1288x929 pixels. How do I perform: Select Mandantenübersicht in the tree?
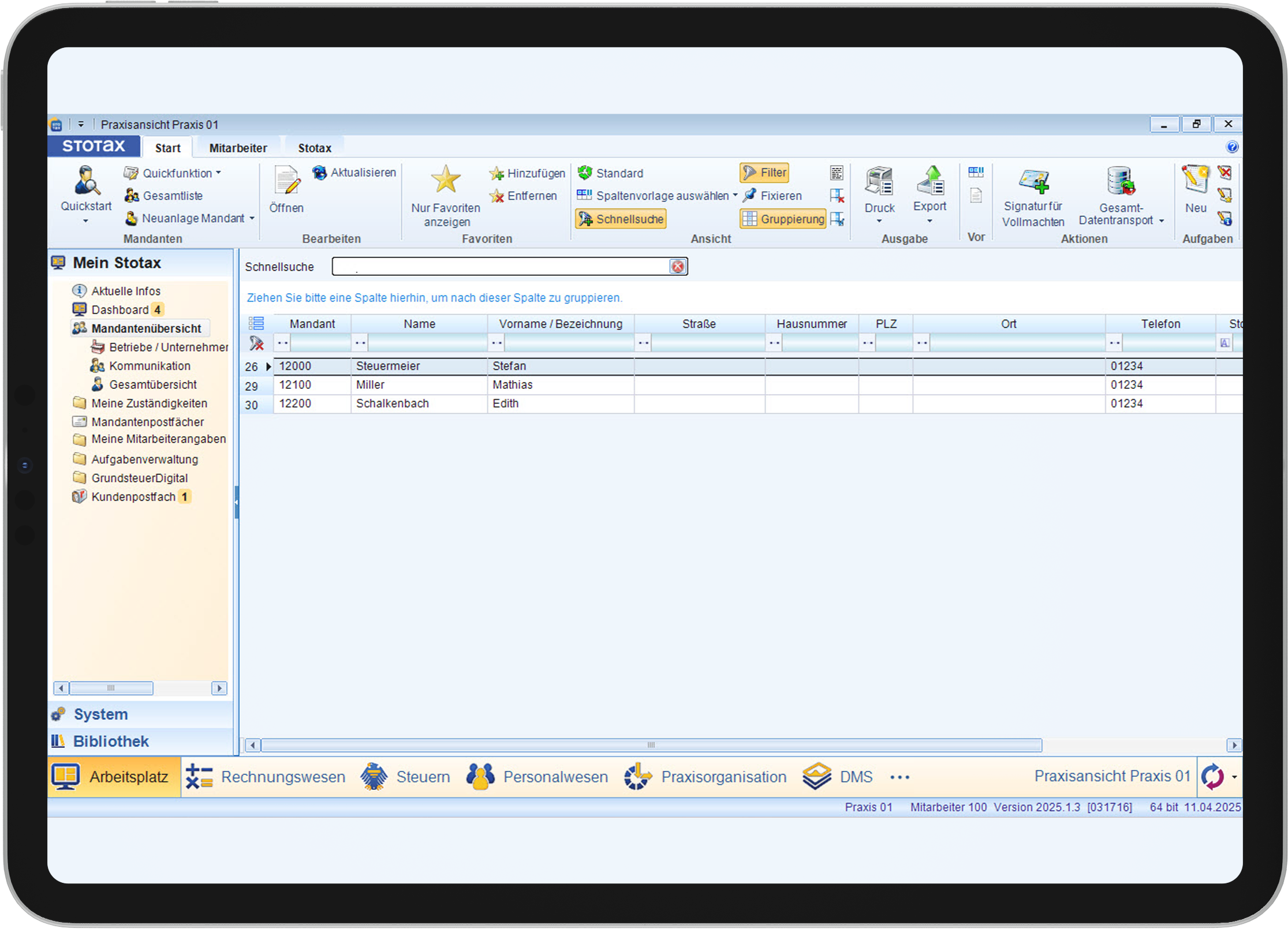(139, 328)
